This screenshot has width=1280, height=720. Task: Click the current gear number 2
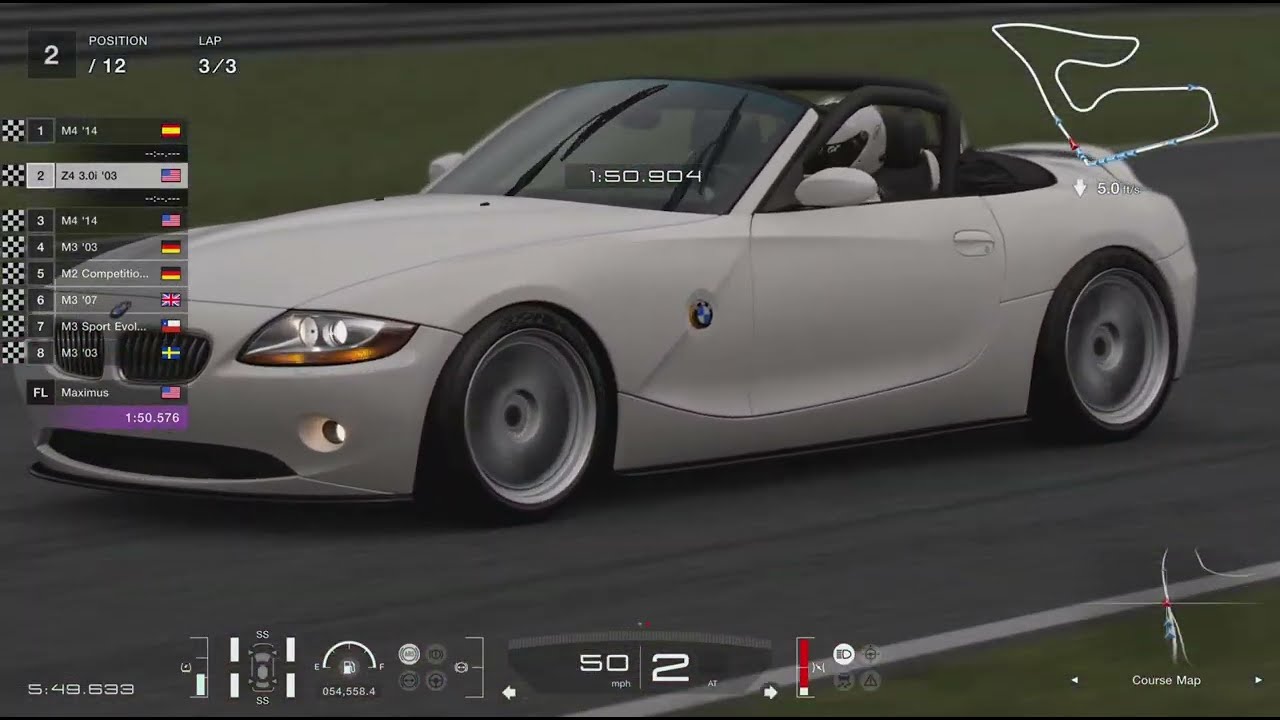(x=670, y=668)
